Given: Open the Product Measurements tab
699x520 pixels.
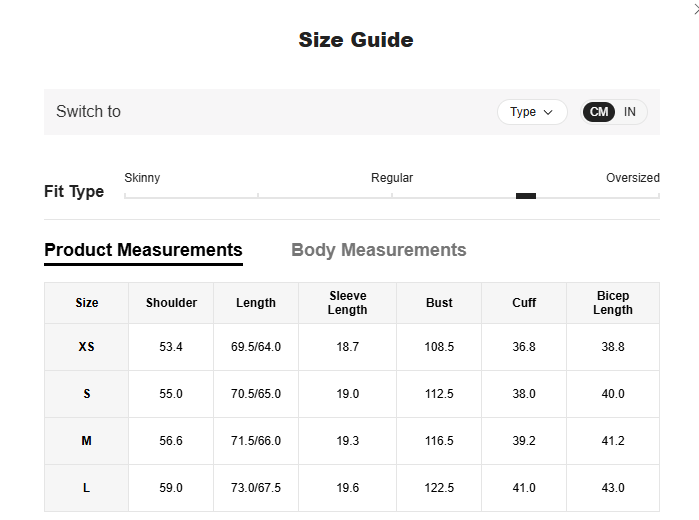Looking at the screenshot, I should (143, 250).
